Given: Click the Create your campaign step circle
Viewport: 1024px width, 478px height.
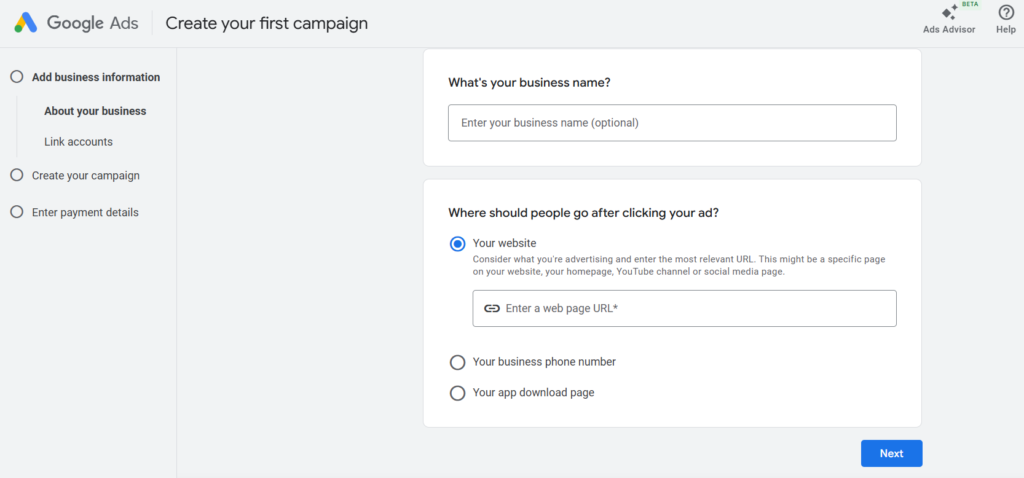Looking at the screenshot, I should (x=16, y=175).
